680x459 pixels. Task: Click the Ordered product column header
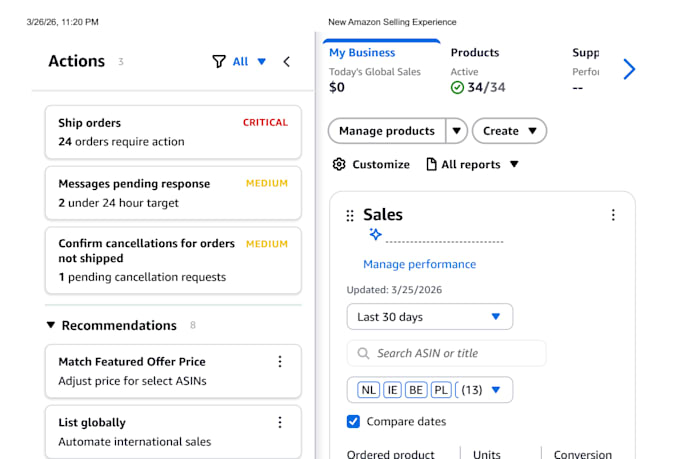point(390,454)
